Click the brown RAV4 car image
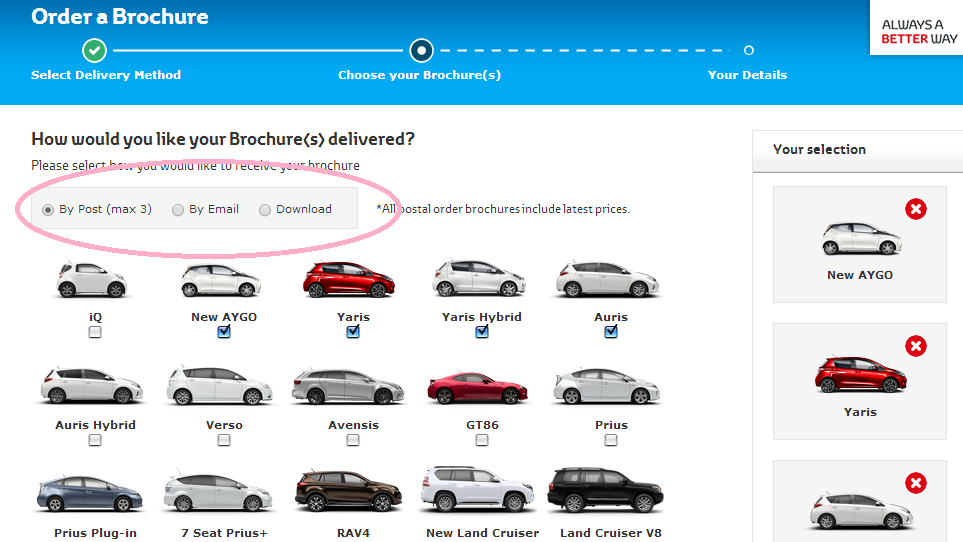Screen dimensions: 963x542 (x=348, y=491)
